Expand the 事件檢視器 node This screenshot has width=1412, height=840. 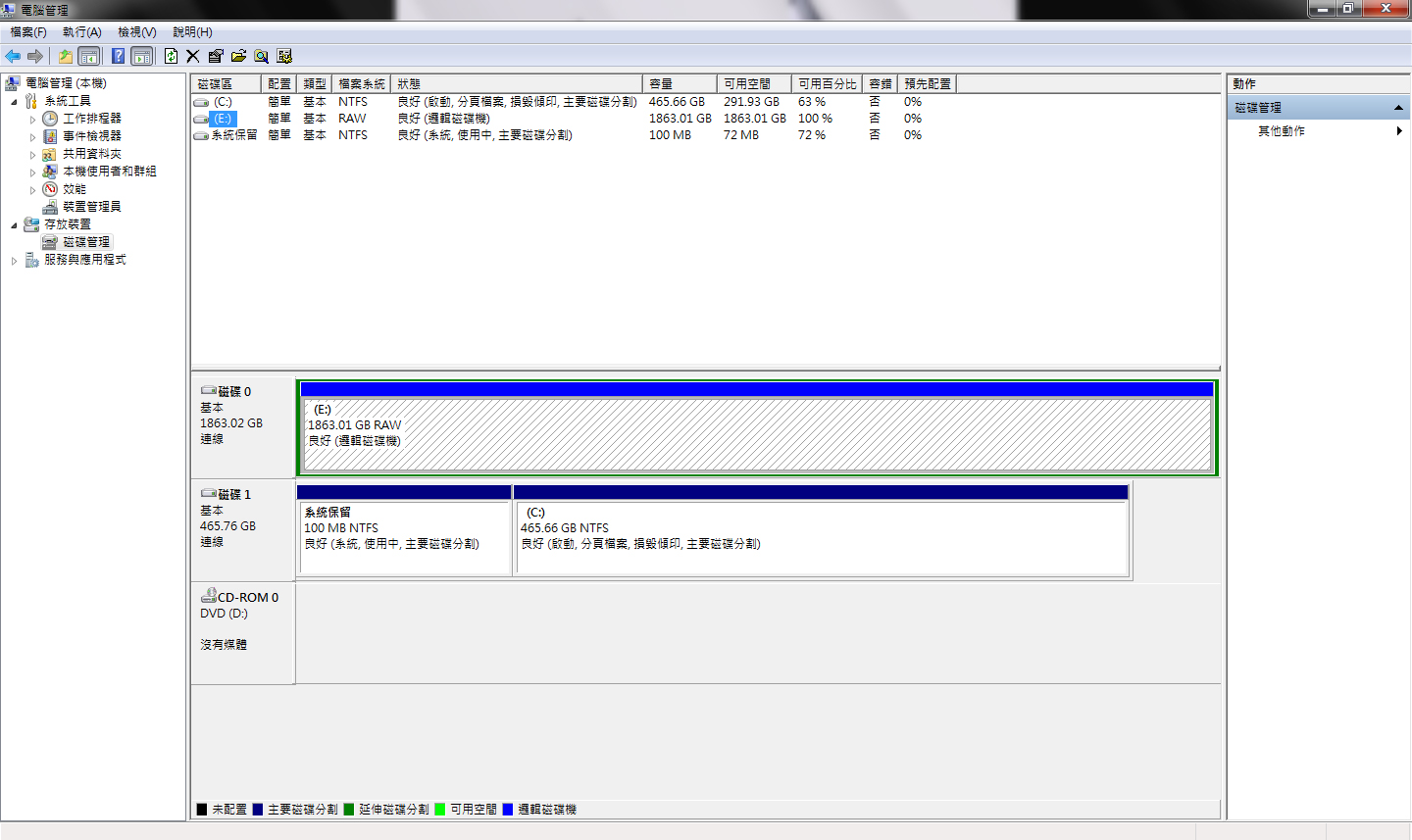[32, 137]
